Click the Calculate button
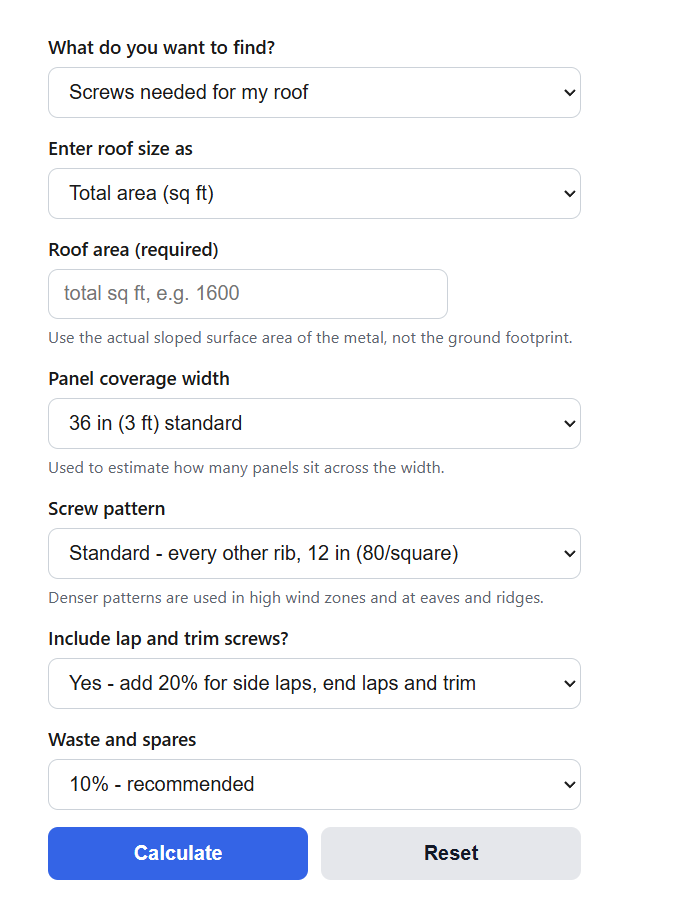Screen dimensions: 696x902 [178, 853]
